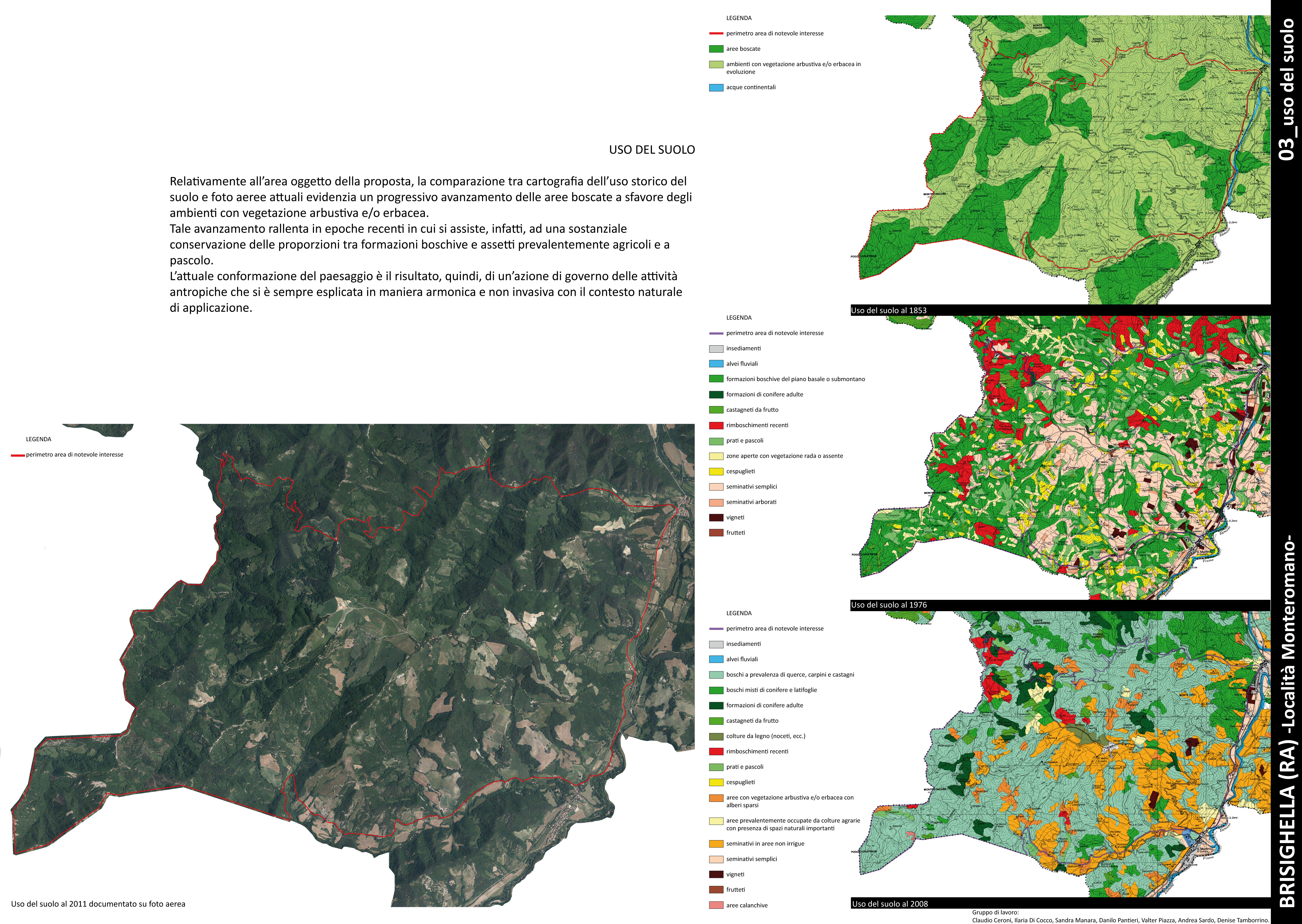1302x924 pixels.
Task: Click the 'acque continentali' blue swatch
Action: 716,88
